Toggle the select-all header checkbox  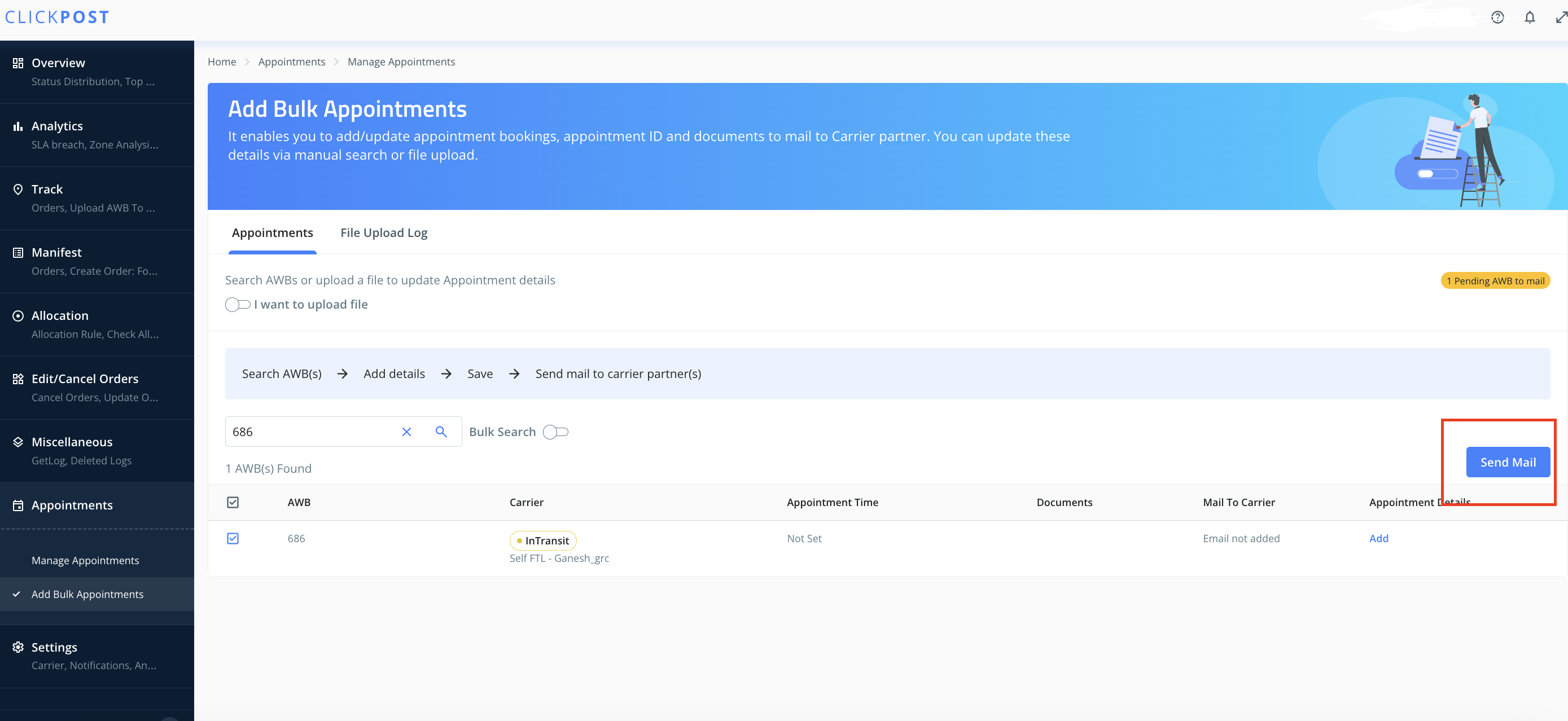pyautogui.click(x=233, y=502)
